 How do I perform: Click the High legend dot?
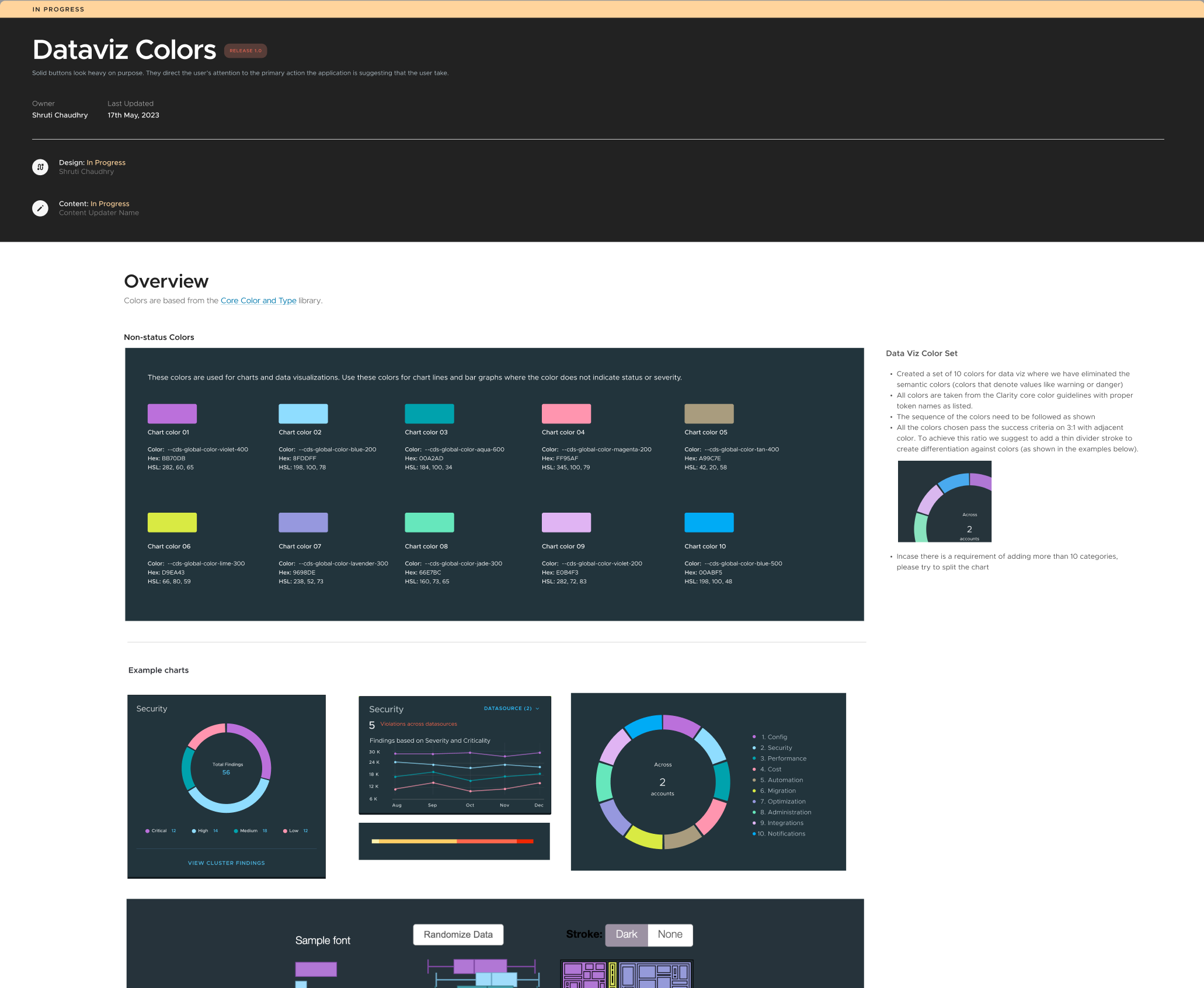click(194, 831)
